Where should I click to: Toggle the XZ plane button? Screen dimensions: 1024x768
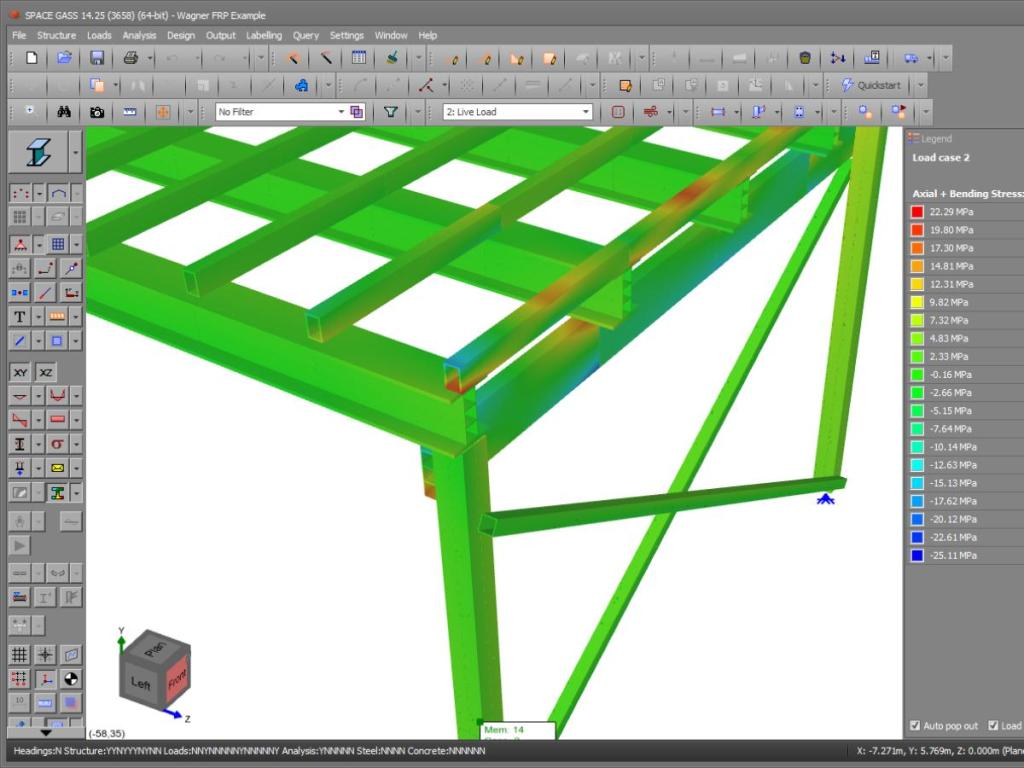pos(46,372)
